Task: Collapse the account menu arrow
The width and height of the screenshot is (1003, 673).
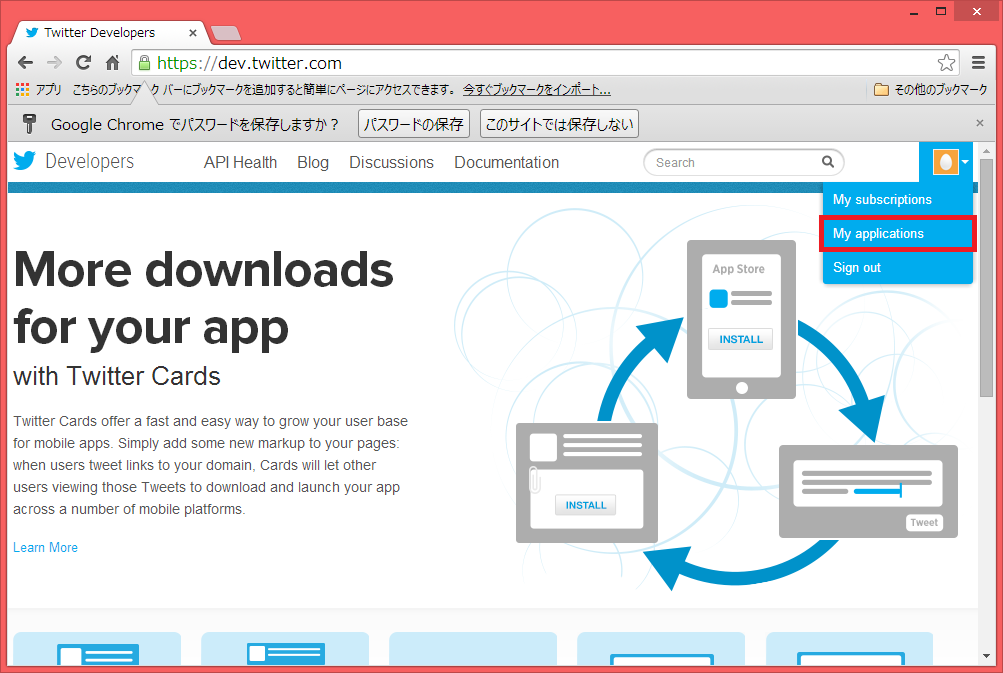Action: (x=965, y=162)
